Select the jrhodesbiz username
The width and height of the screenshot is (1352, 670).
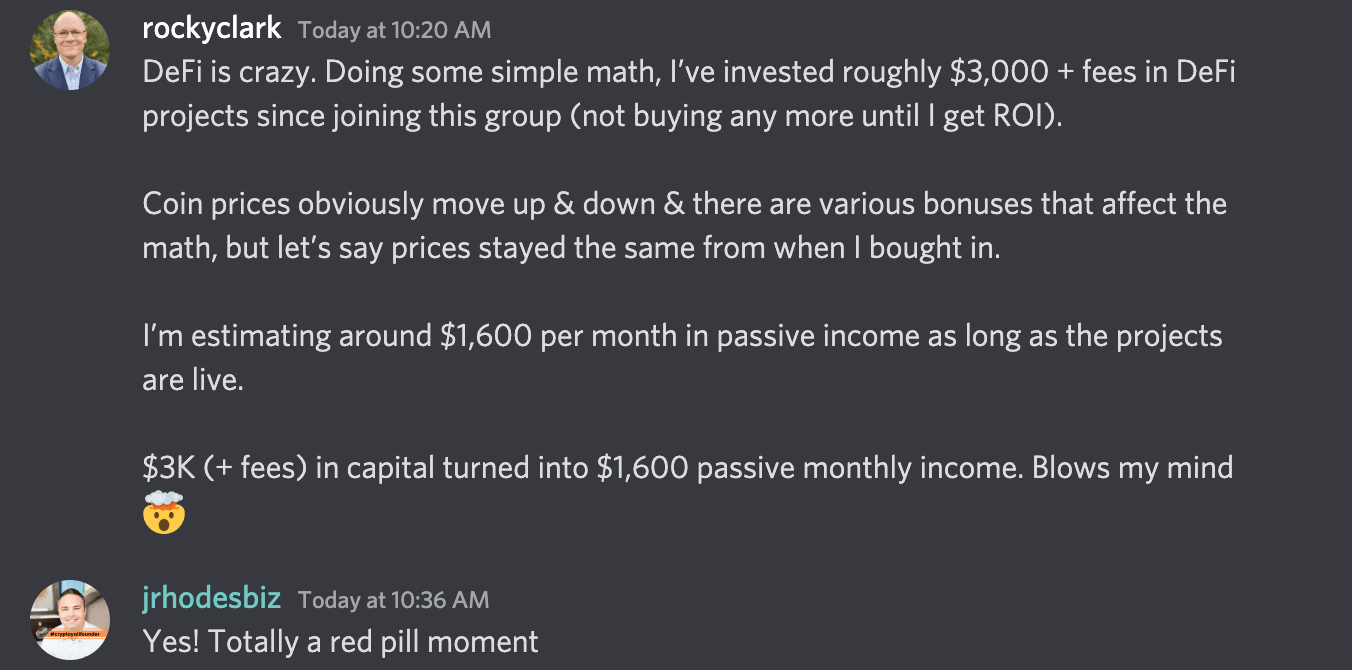pyautogui.click(x=212, y=598)
